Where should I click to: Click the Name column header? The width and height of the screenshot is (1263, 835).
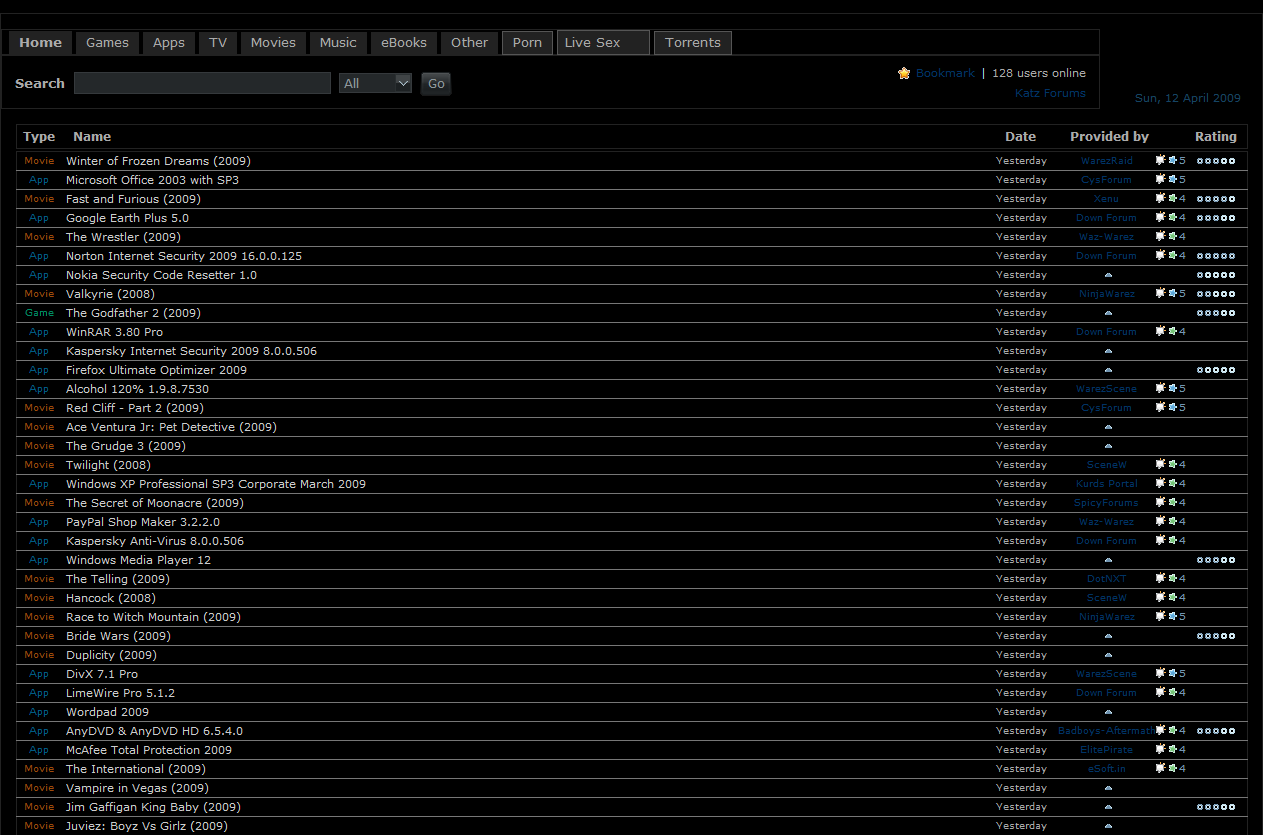[92, 137]
